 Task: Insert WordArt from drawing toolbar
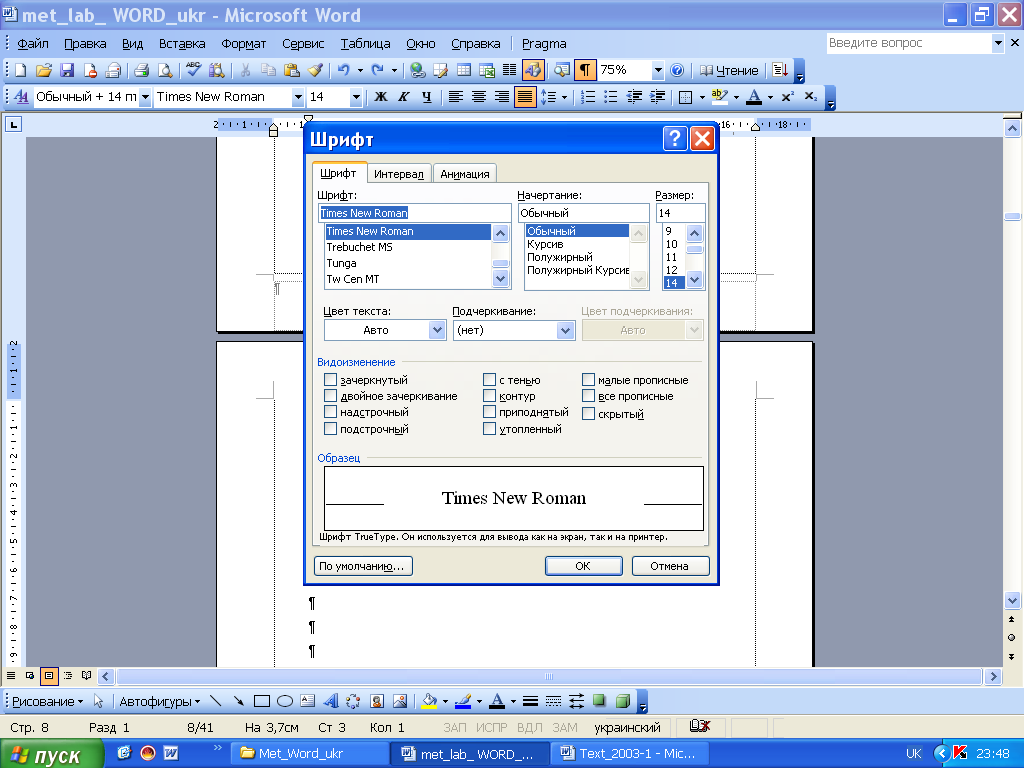coord(331,701)
